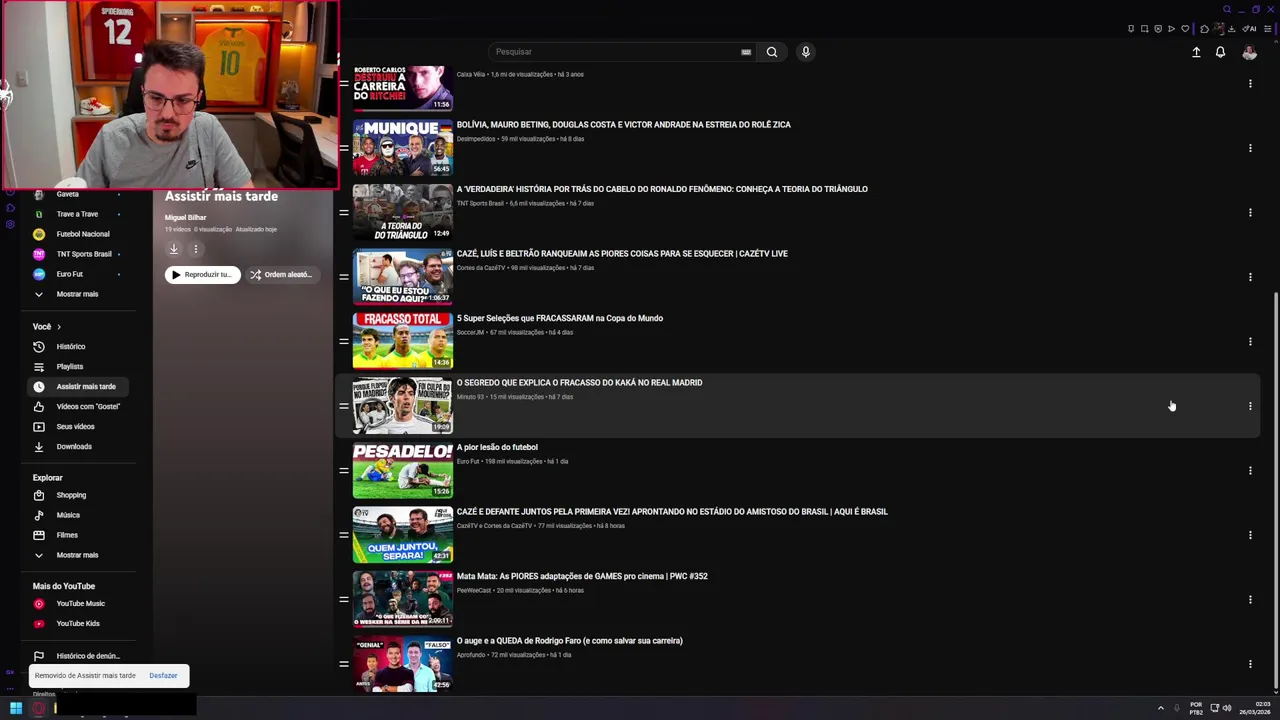Click the page vertical scrollbar
Image resolution: width=1280 pixels, height=720 pixels.
1275,490
